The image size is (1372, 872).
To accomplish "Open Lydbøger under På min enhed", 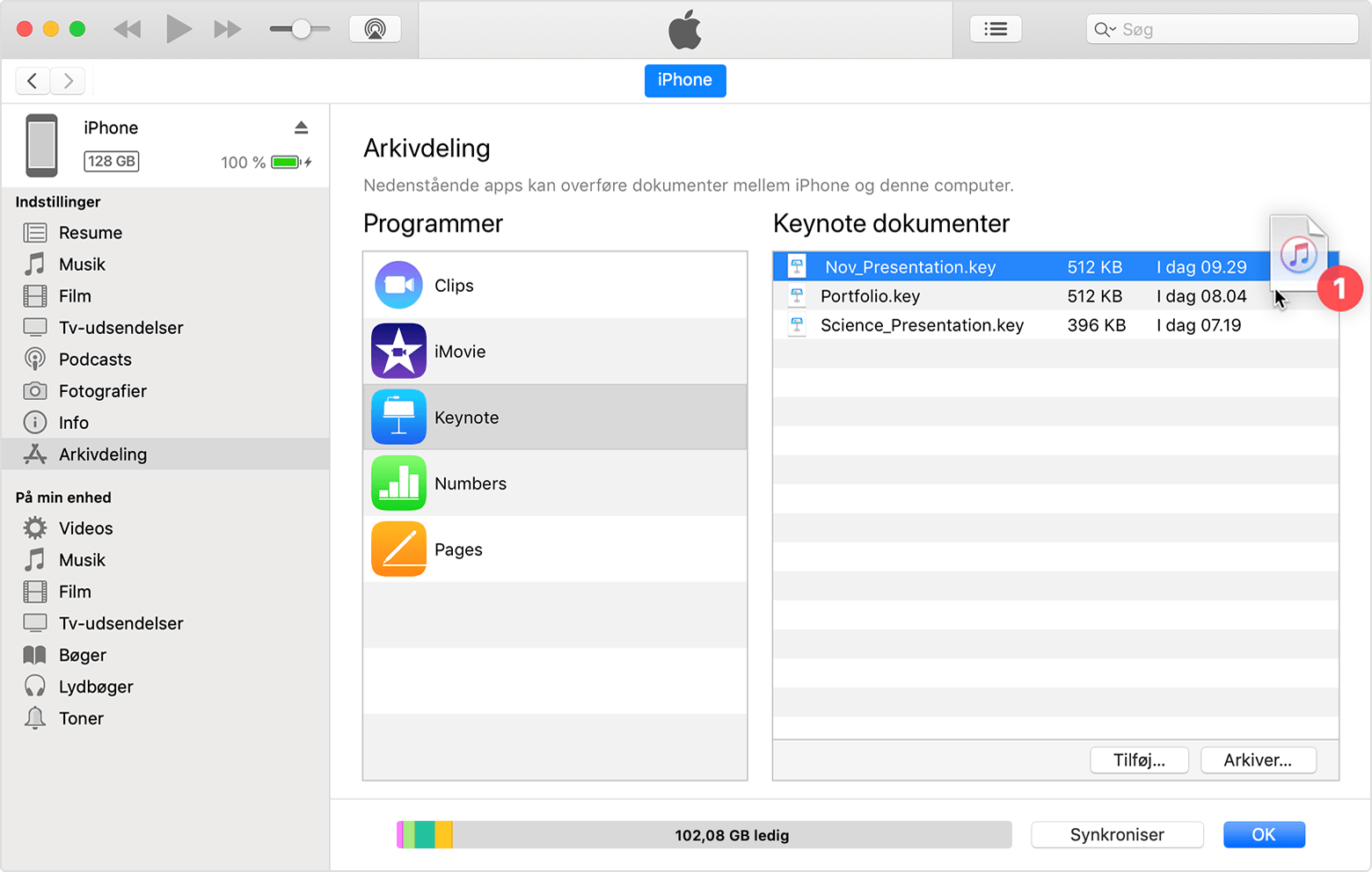I will coord(96,687).
